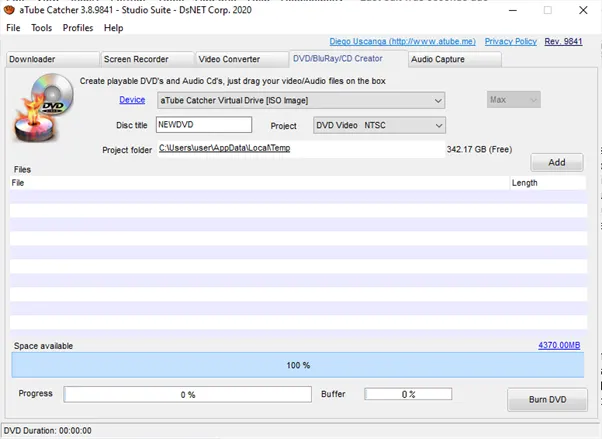Click the Add button
Screen dimensions: 602x439
[x=557, y=162]
